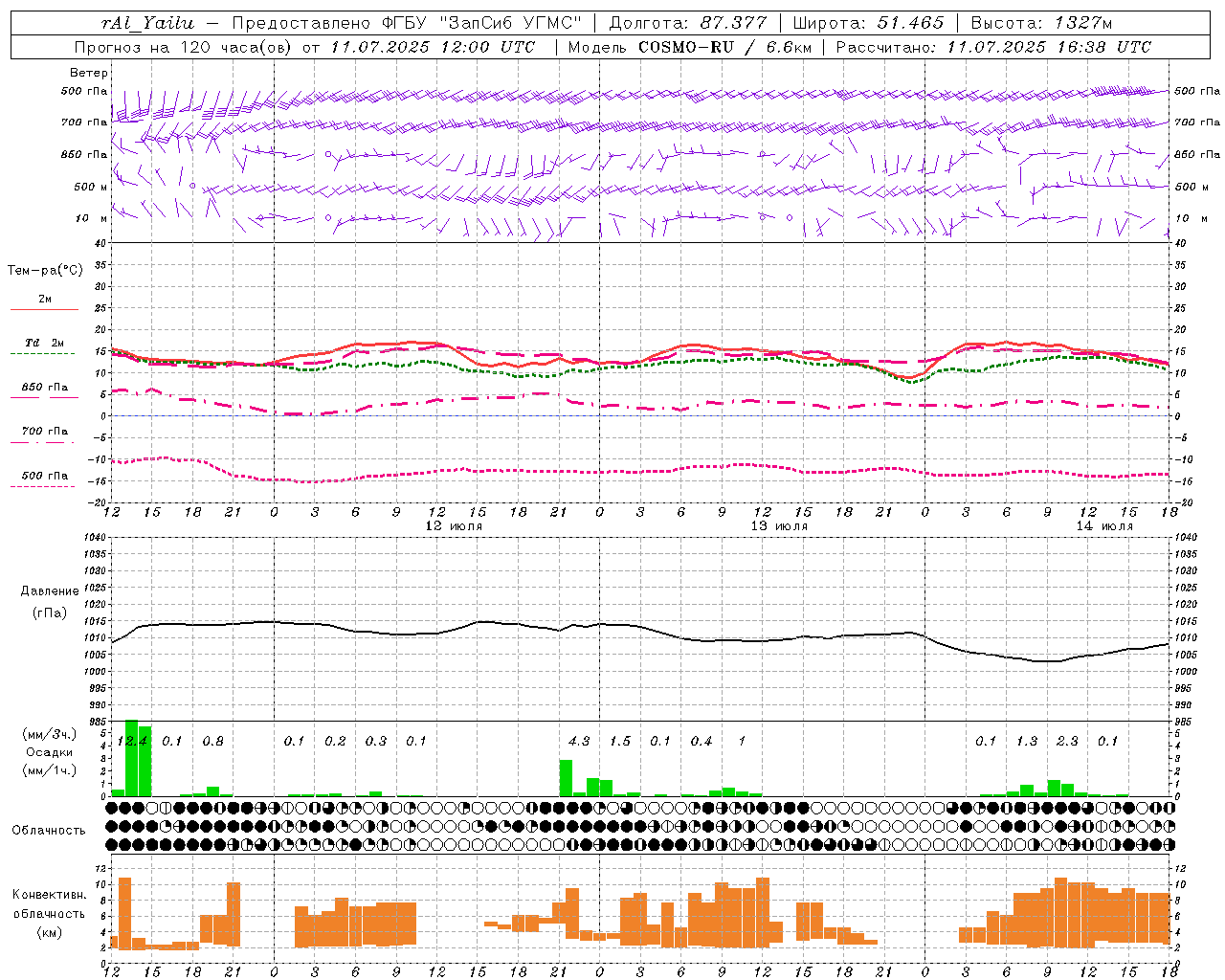Image resolution: width=1225 pixels, height=980 pixels.
Task: Click the dotted swatch under 500 гПа temperature legend
Action: 42,486
